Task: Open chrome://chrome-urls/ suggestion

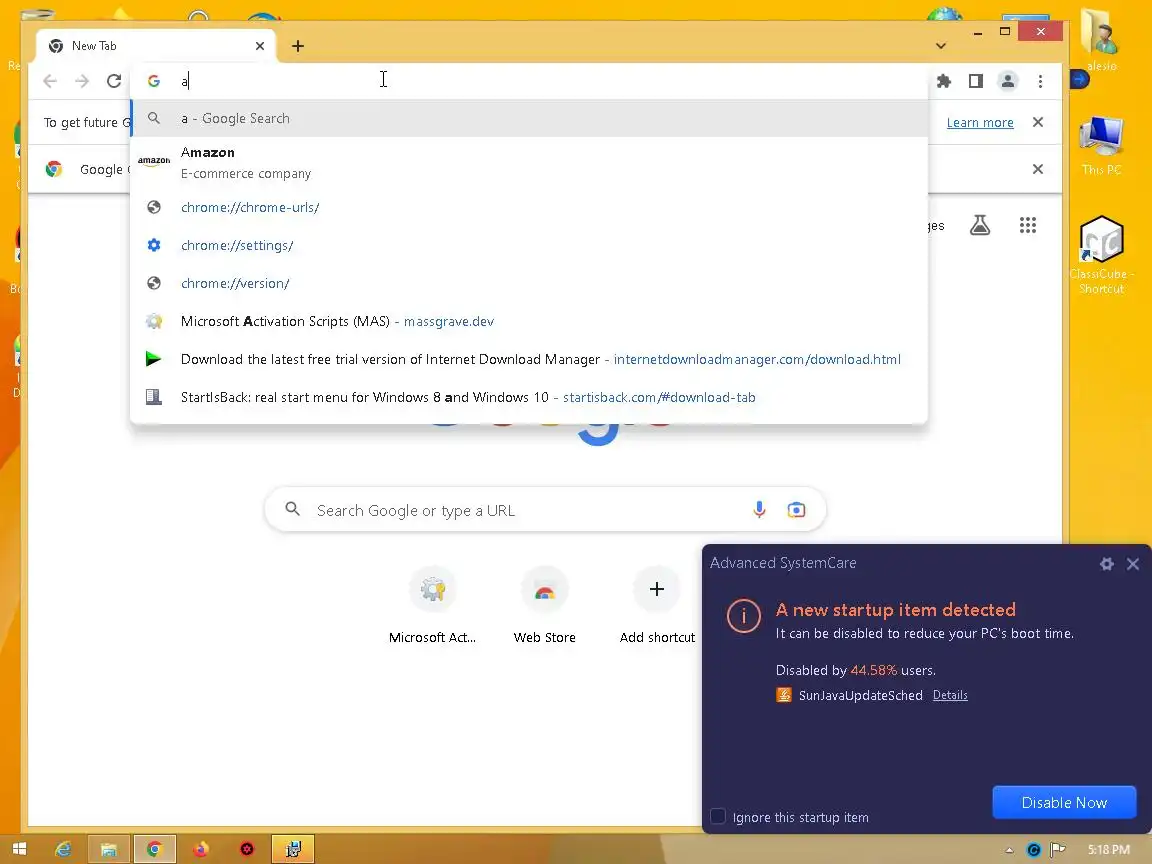Action: [529, 207]
